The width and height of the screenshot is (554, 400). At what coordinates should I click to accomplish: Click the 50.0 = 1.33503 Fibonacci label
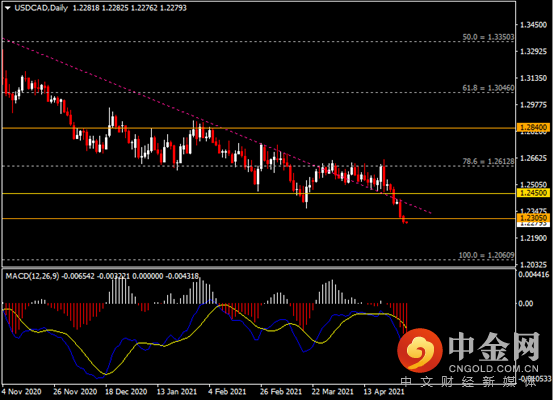pyautogui.click(x=488, y=37)
